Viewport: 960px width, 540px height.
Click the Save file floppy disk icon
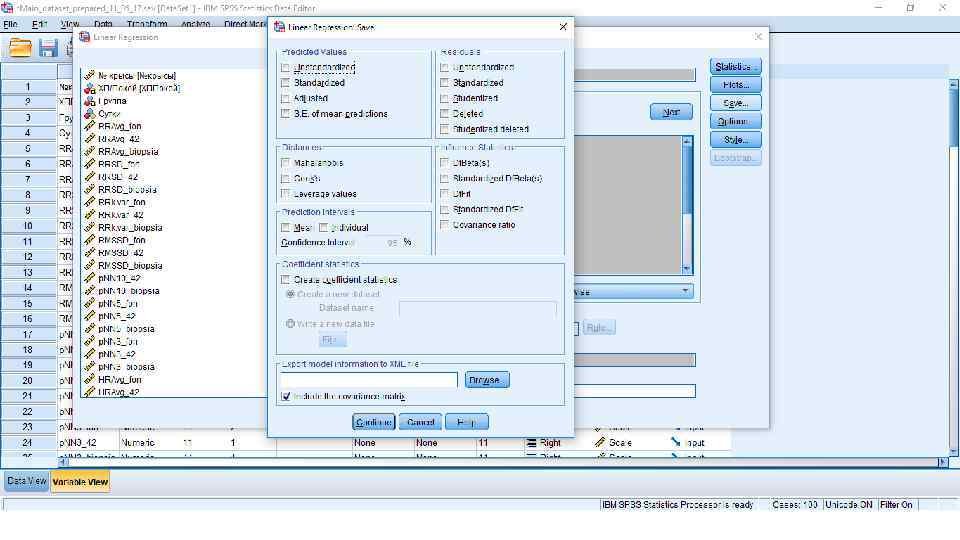pos(48,48)
